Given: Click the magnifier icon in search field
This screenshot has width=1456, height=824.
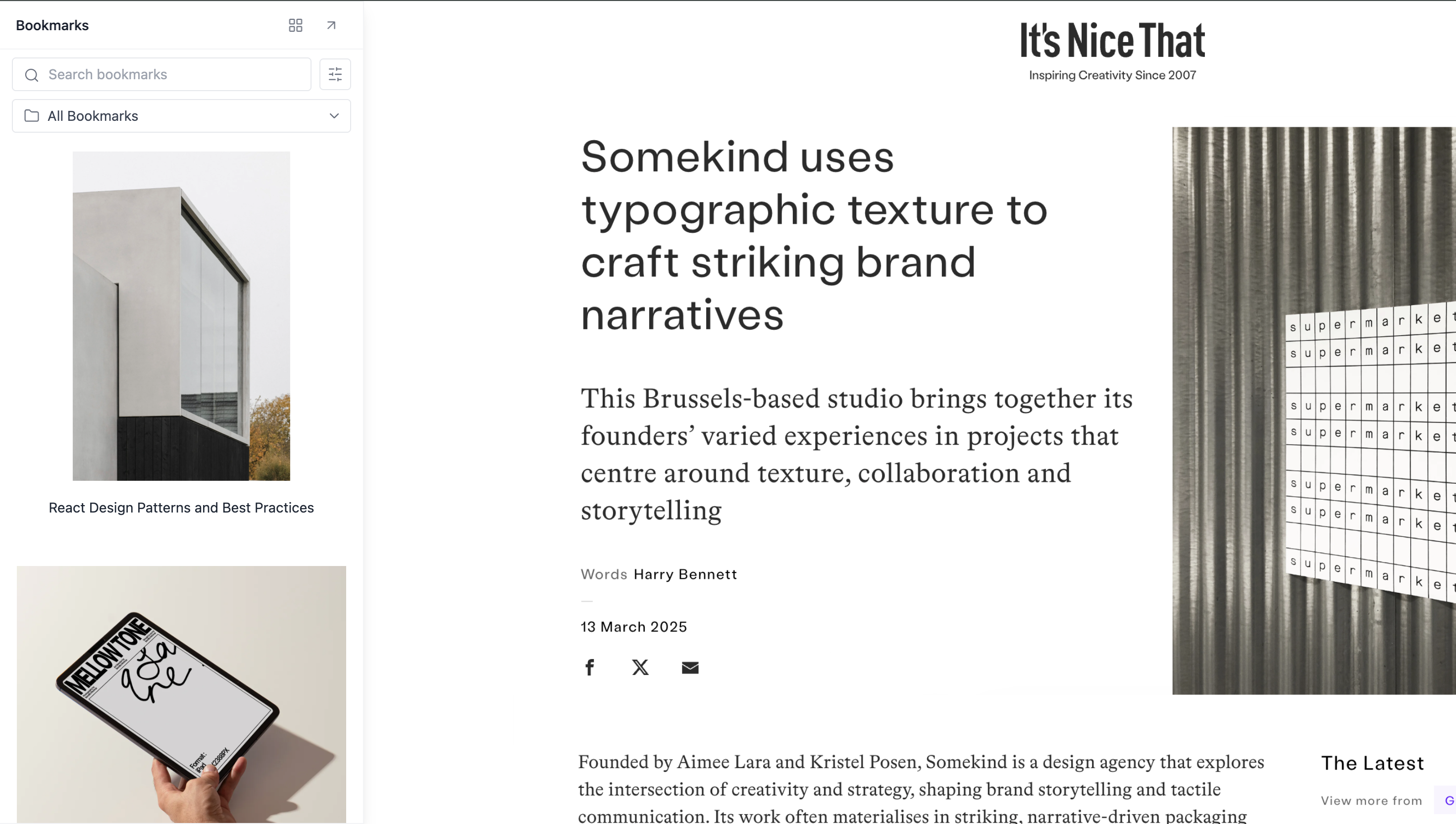Looking at the screenshot, I should [32, 75].
